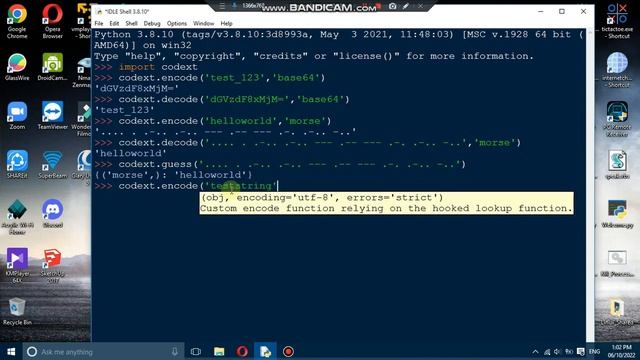Select the internet globe shortcut icon
640x360 pixels.
(617, 70)
